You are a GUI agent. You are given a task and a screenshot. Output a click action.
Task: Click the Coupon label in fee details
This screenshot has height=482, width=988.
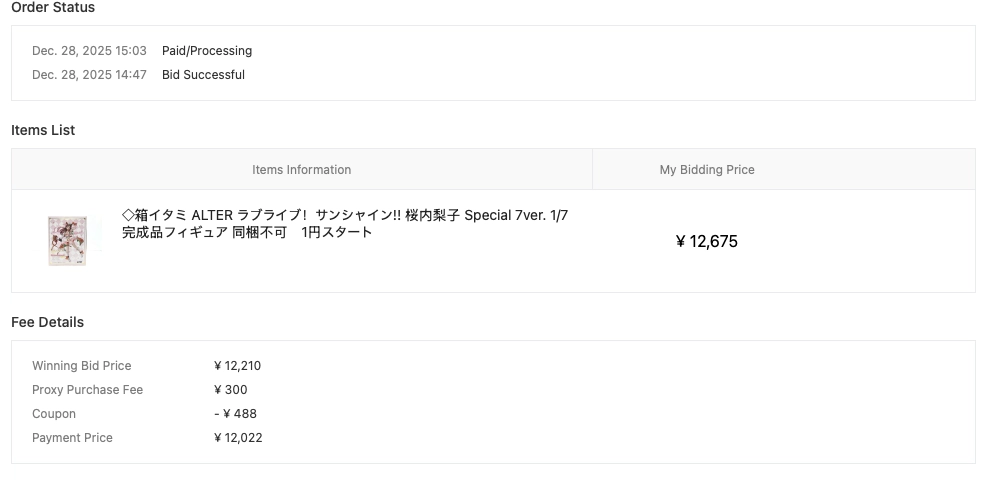click(x=54, y=414)
